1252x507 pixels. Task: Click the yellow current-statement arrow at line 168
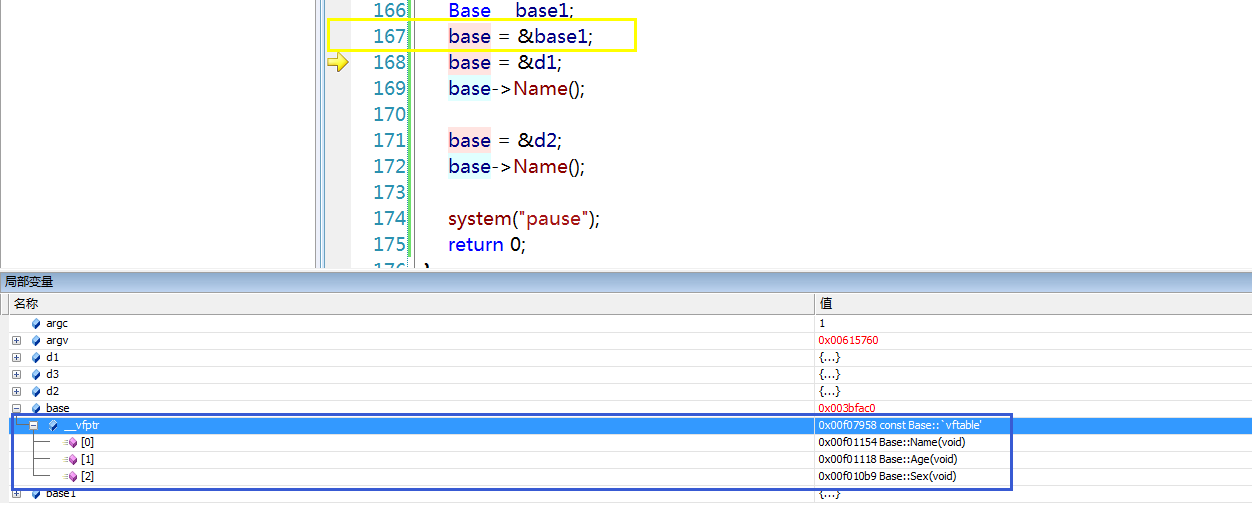point(337,62)
